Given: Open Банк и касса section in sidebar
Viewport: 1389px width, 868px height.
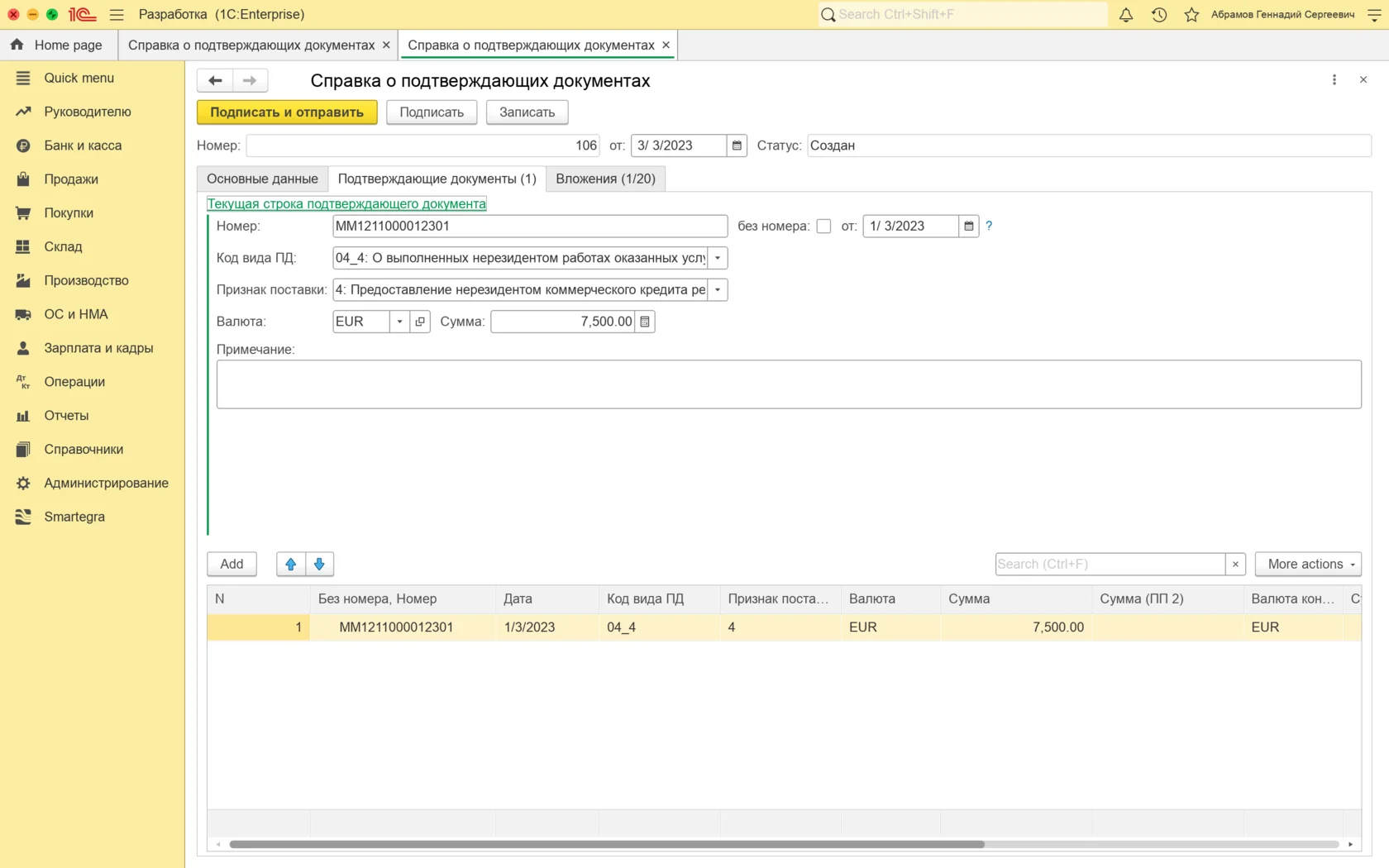Looking at the screenshot, I should (83, 145).
